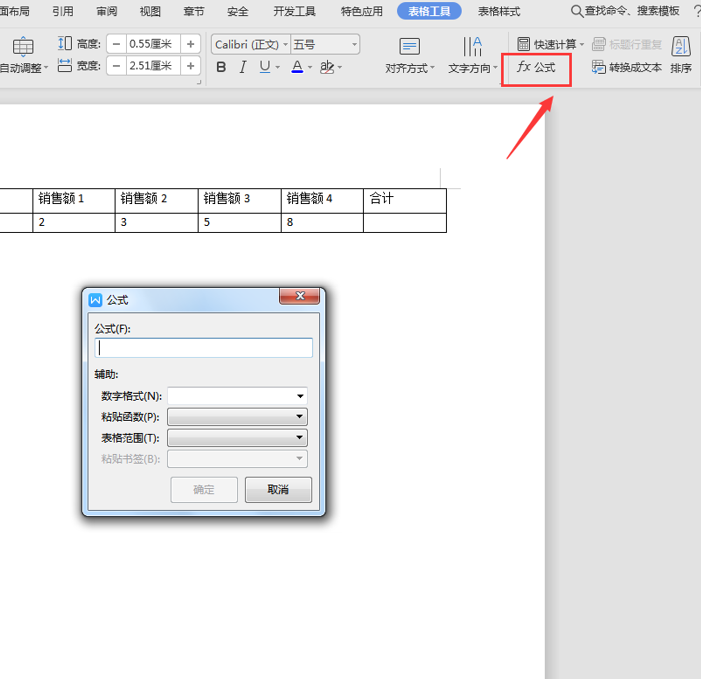Click convert to text (转换成文本)

(x=627, y=67)
